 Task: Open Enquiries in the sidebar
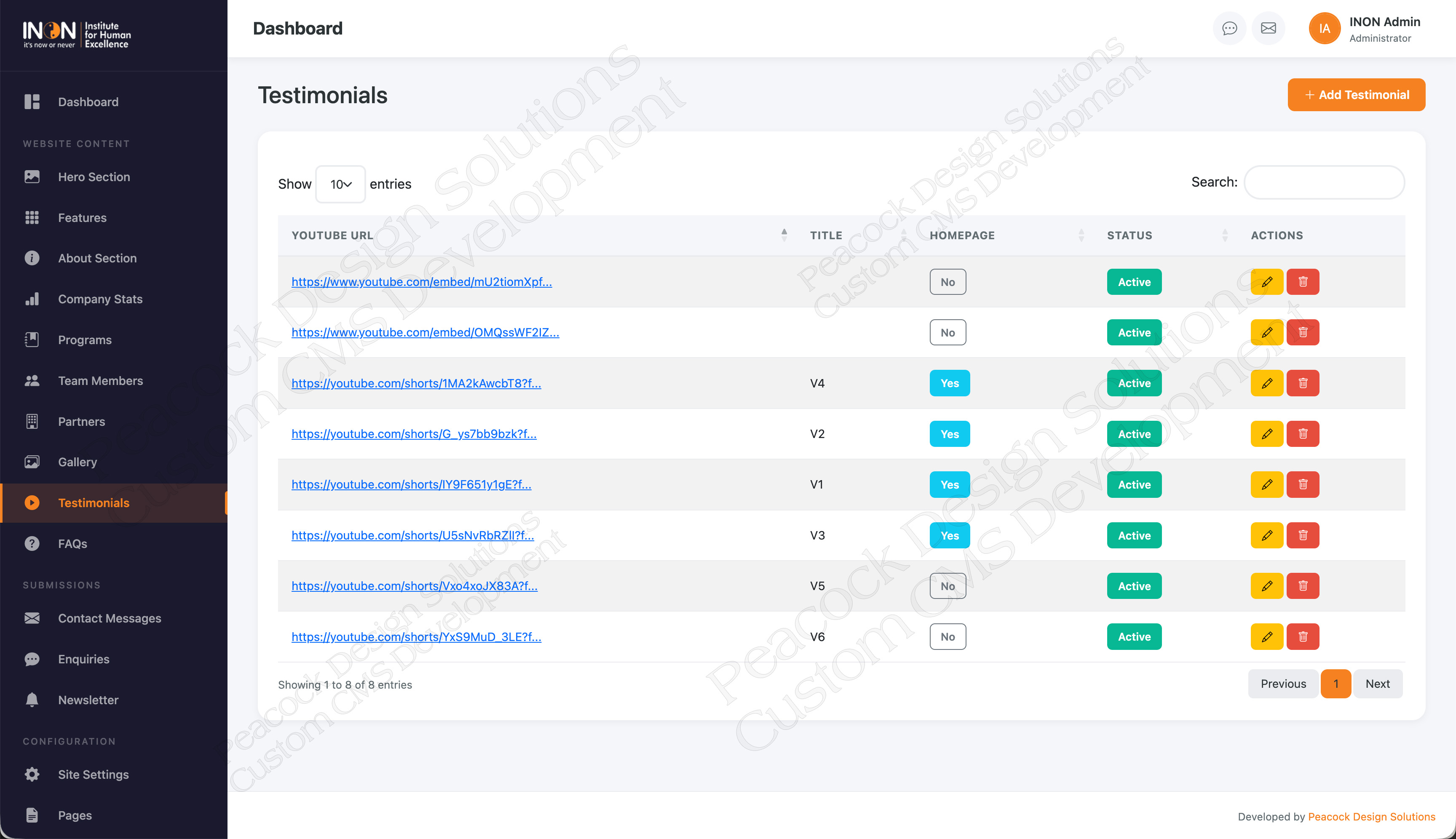114,659
